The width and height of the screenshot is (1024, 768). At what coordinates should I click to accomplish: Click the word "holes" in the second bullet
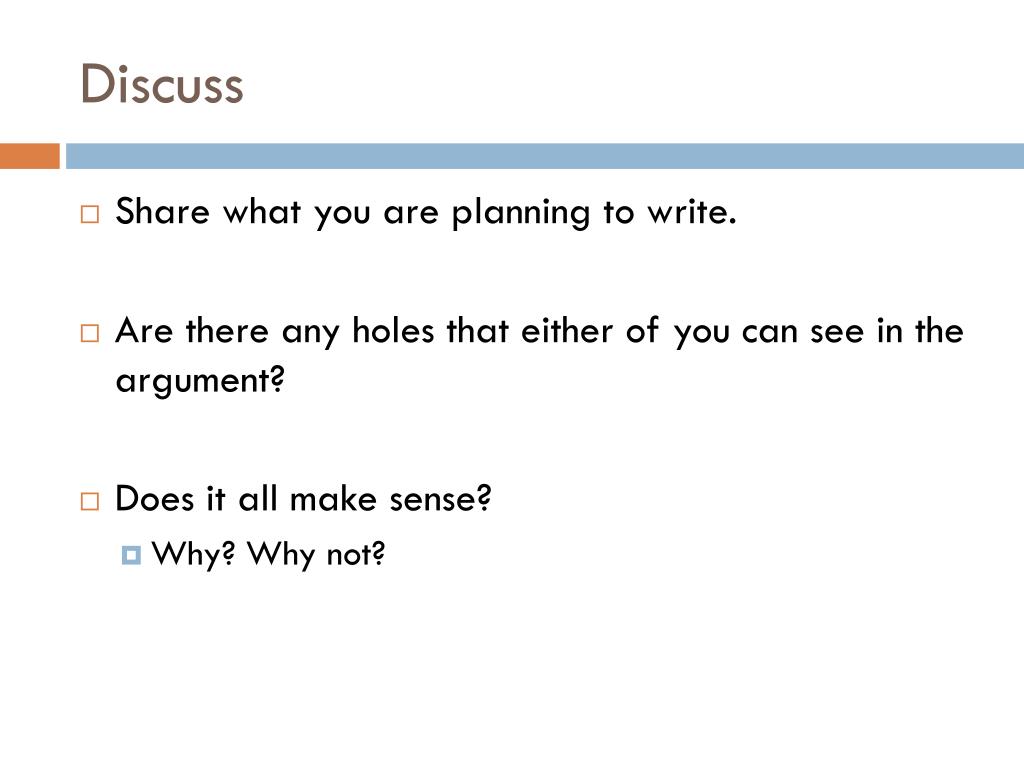click(x=392, y=331)
